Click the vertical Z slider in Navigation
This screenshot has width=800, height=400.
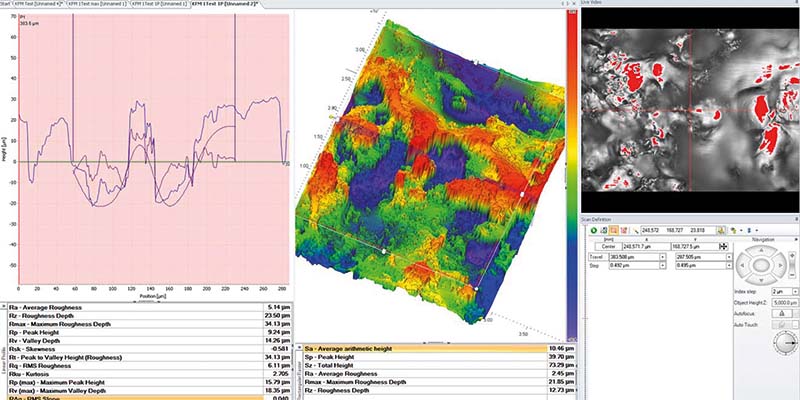click(792, 265)
